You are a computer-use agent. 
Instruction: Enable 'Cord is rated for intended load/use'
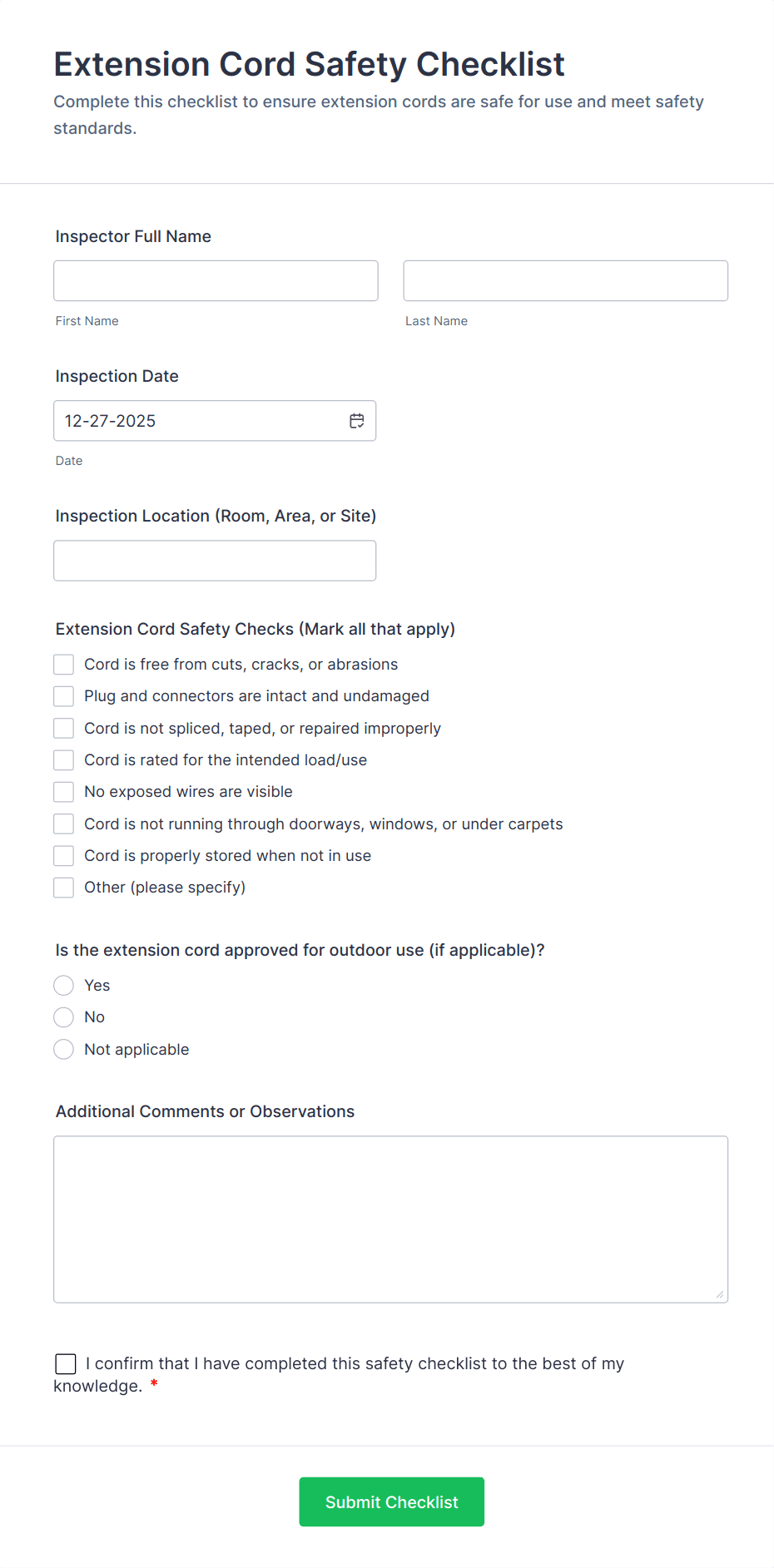pyautogui.click(x=64, y=760)
